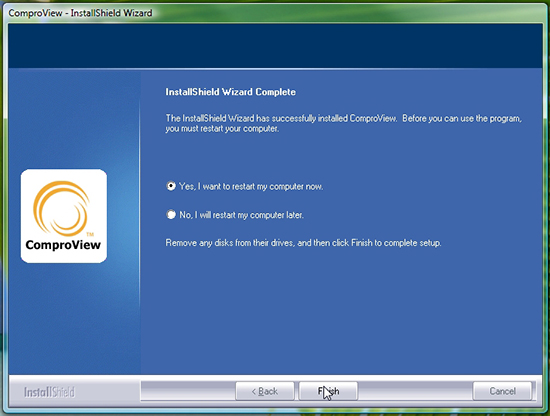Click the vertical divider beside the sidebar

pyautogui.click(x=140, y=221)
